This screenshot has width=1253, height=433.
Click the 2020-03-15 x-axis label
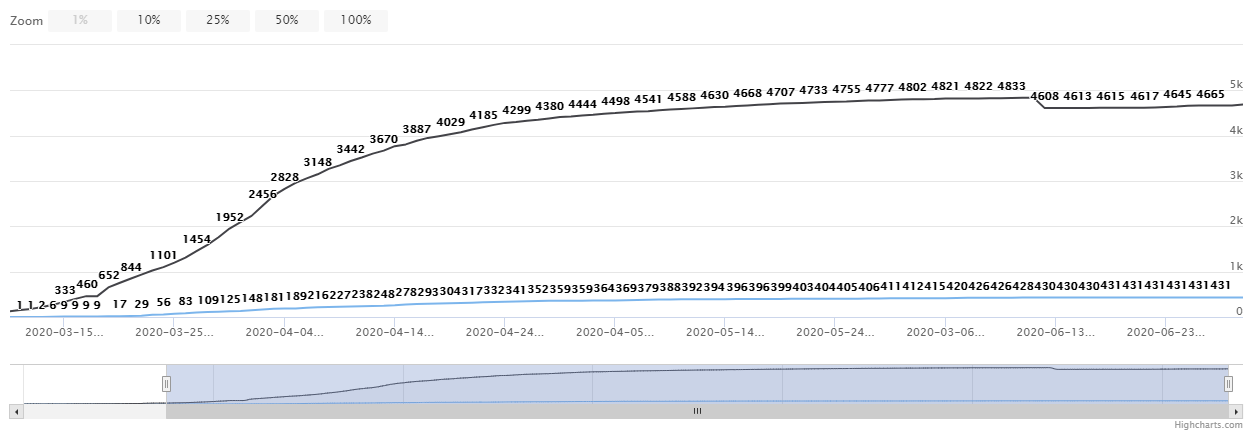tap(64, 332)
